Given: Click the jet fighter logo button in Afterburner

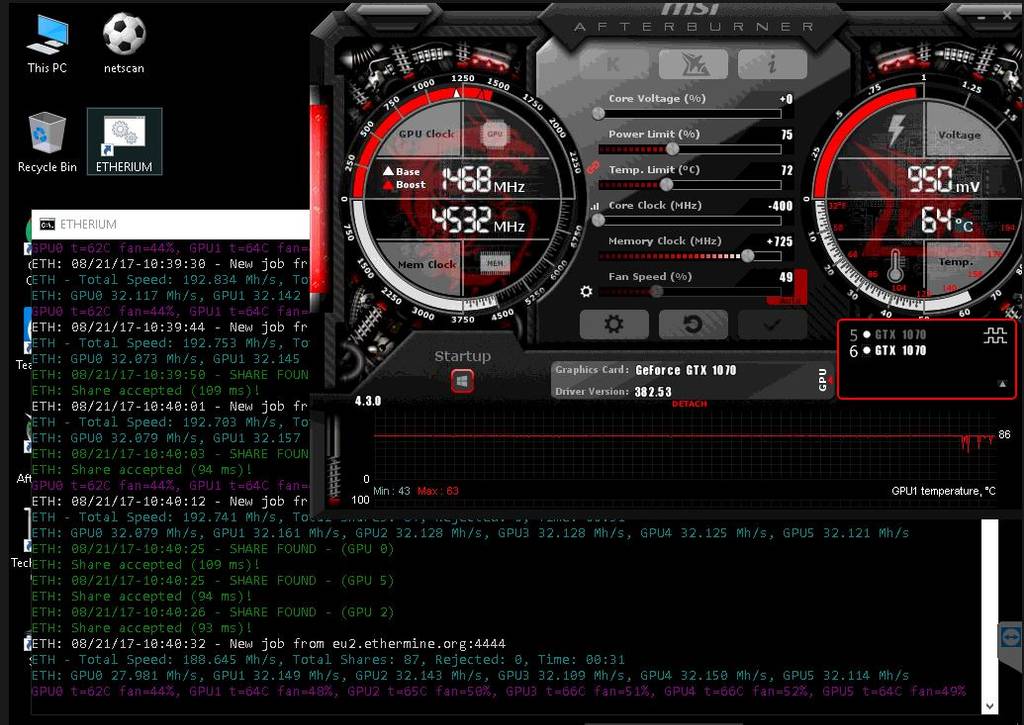Looking at the screenshot, I should pos(693,64).
